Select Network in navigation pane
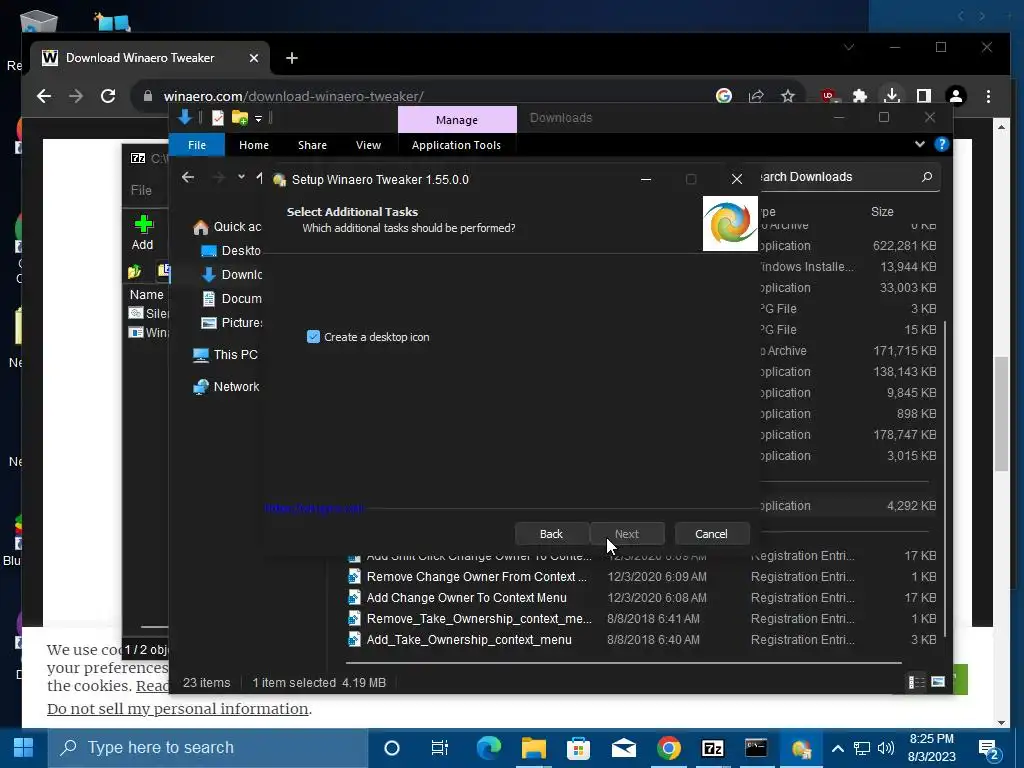Image resolution: width=1024 pixels, height=768 pixels. point(227,387)
